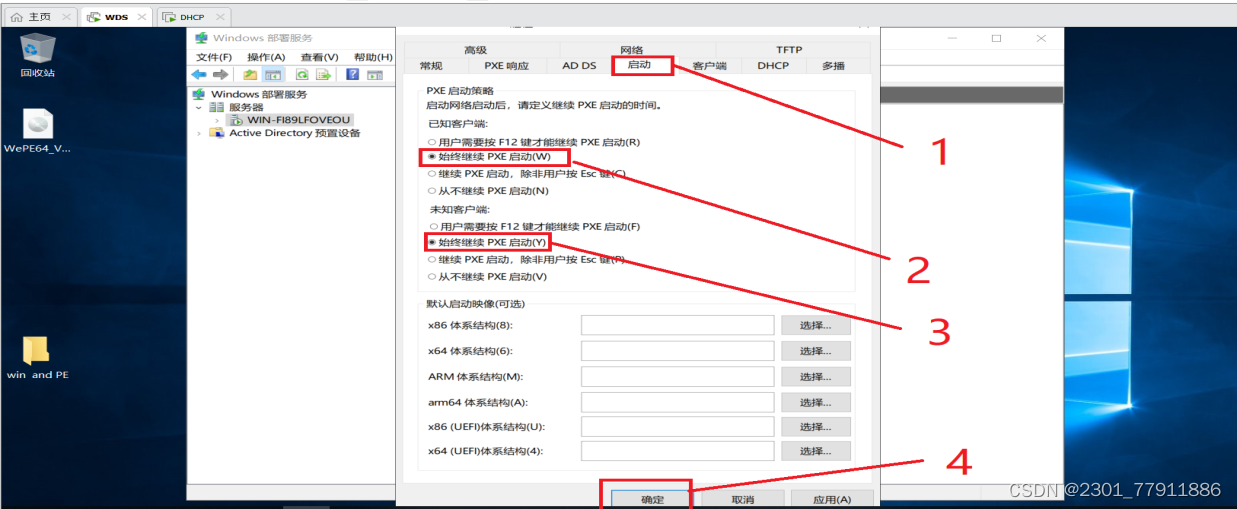Select 从不继续 PXE 启动(V) radio button
Viewport: 1237px width, 509px height.
pos(432,276)
